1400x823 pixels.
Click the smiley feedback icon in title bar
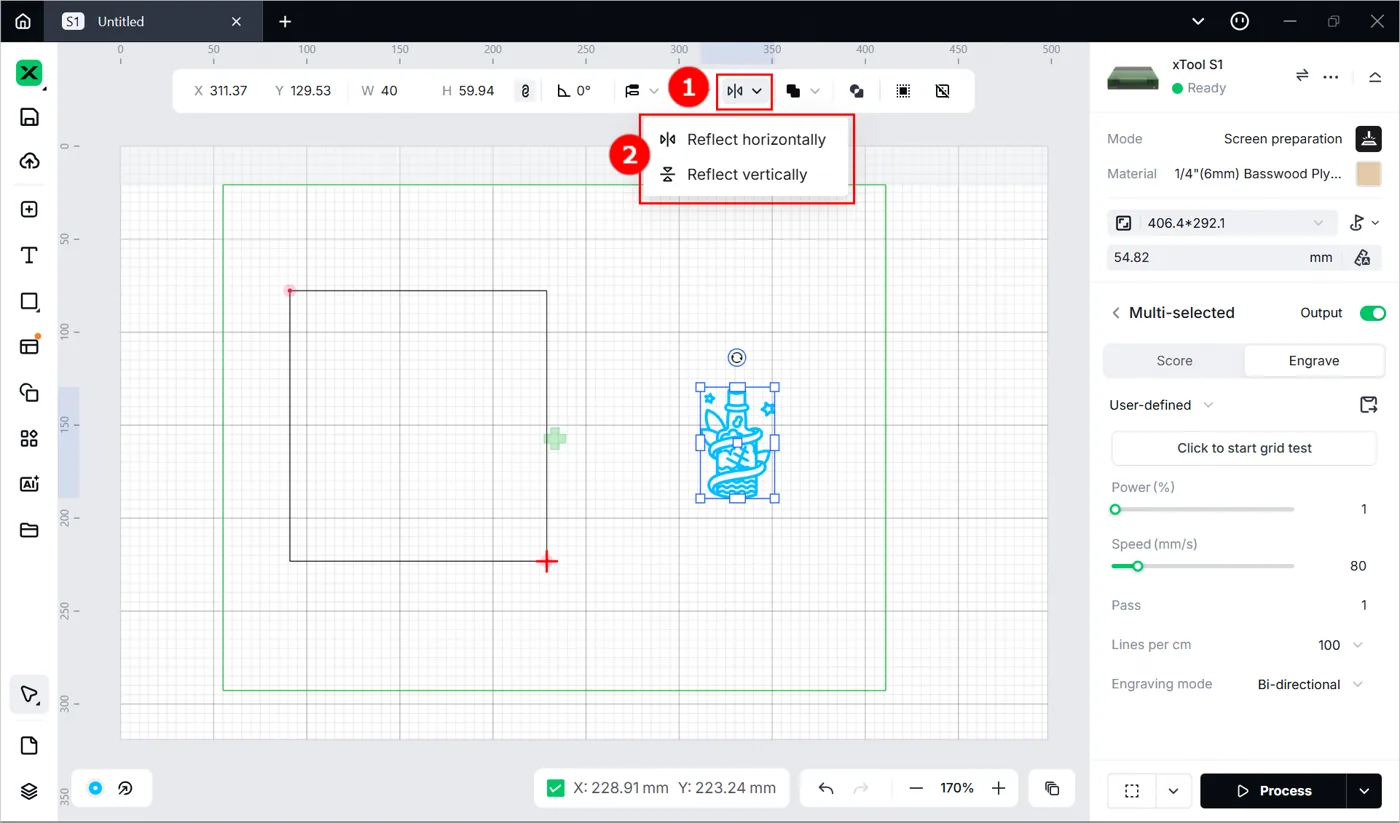pyautogui.click(x=1240, y=21)
